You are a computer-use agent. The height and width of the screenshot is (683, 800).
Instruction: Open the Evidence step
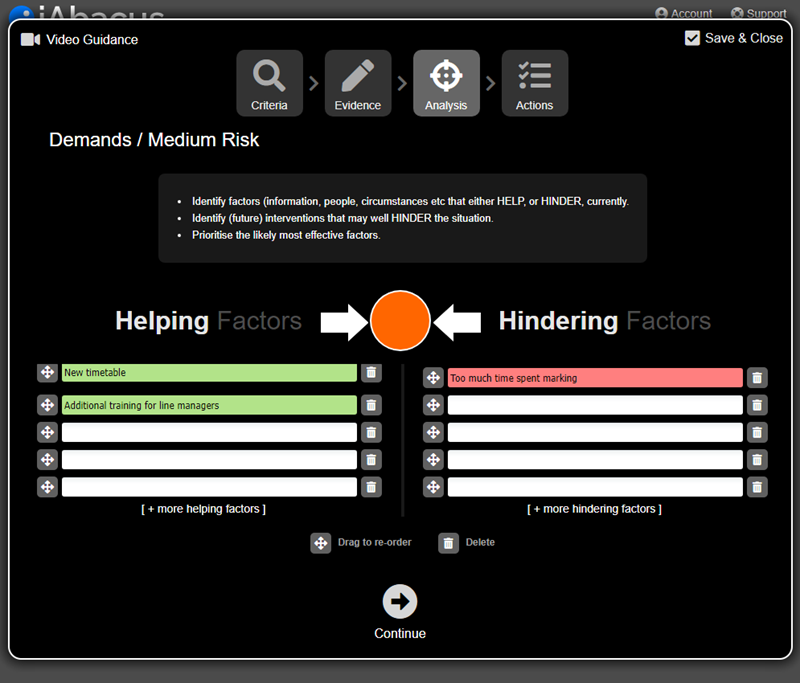[x=358, y=83]
